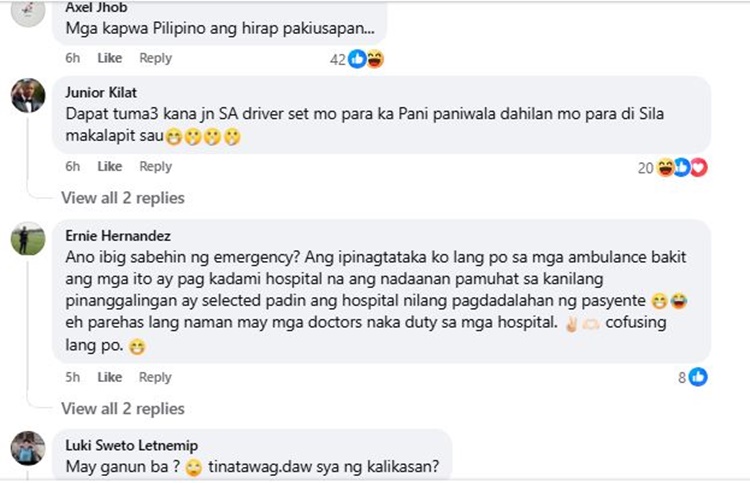
Task: Click the like reaction icon on Ernie Hernandez's comment
Action: [x=698, y=377]
